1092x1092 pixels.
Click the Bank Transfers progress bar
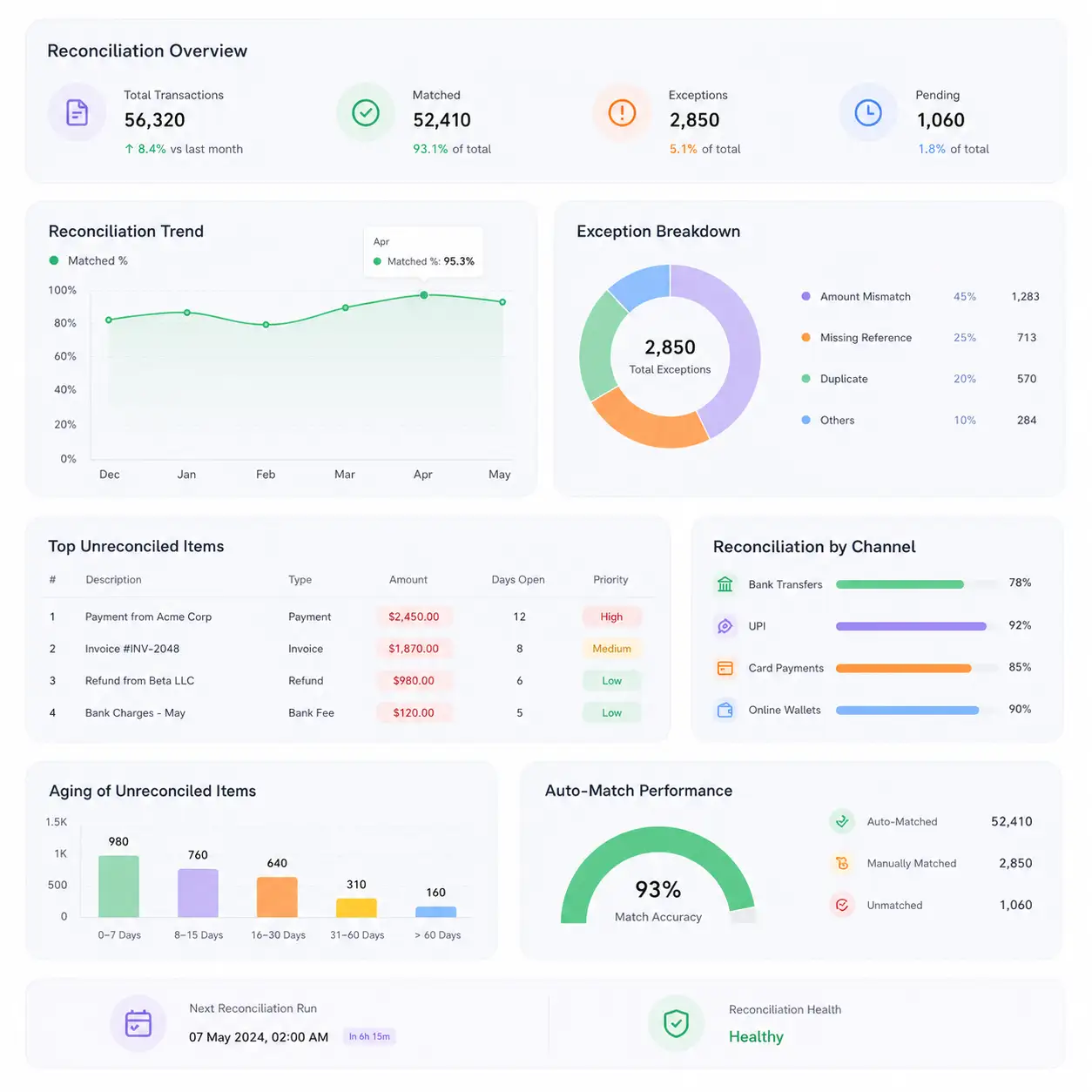[917, 584]
